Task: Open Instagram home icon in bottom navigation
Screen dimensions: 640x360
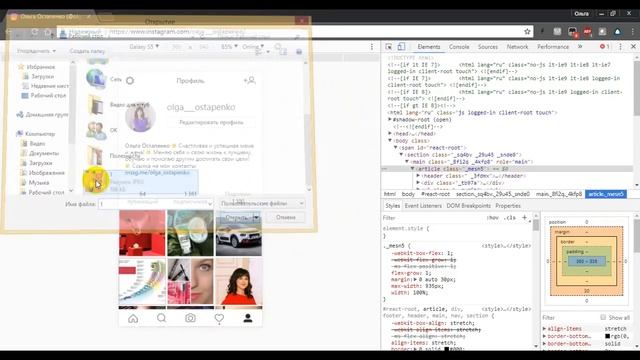Action: tap(133, 318)
